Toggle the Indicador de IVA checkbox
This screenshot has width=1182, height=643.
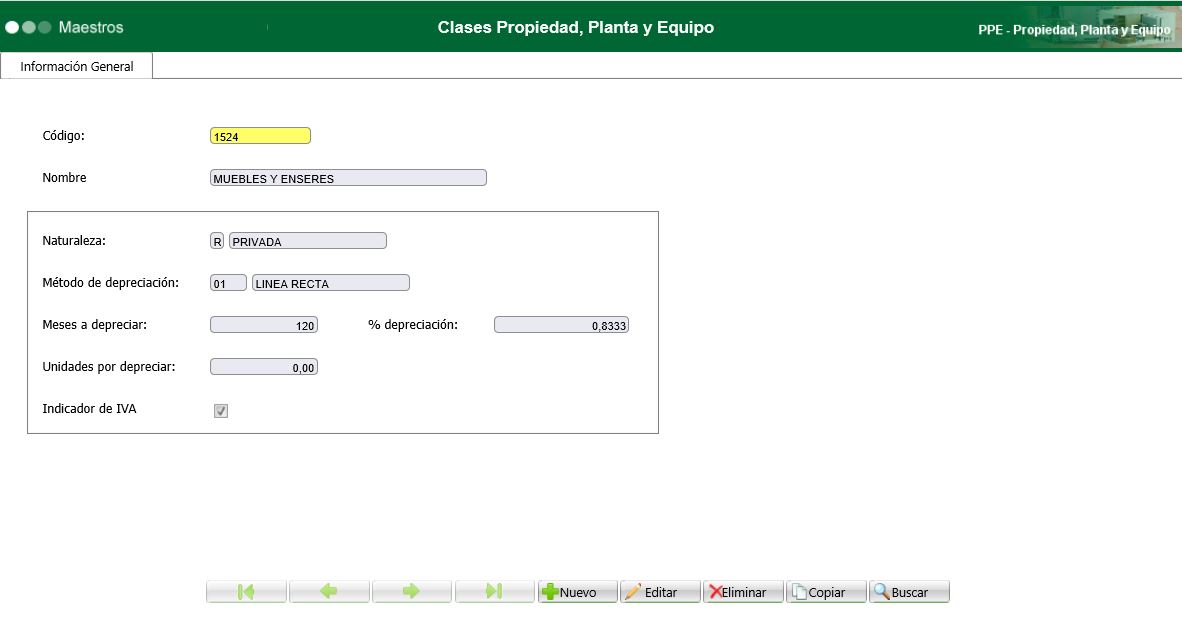(x=221, y=411)
